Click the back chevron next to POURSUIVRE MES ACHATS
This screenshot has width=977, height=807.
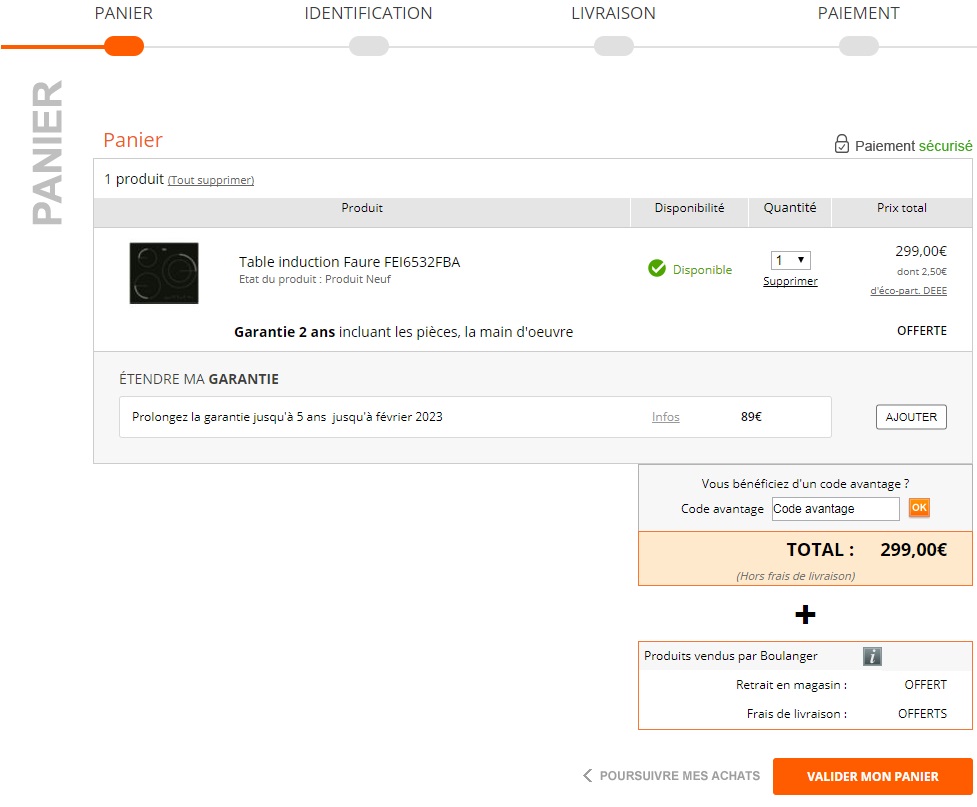[586, 775]
